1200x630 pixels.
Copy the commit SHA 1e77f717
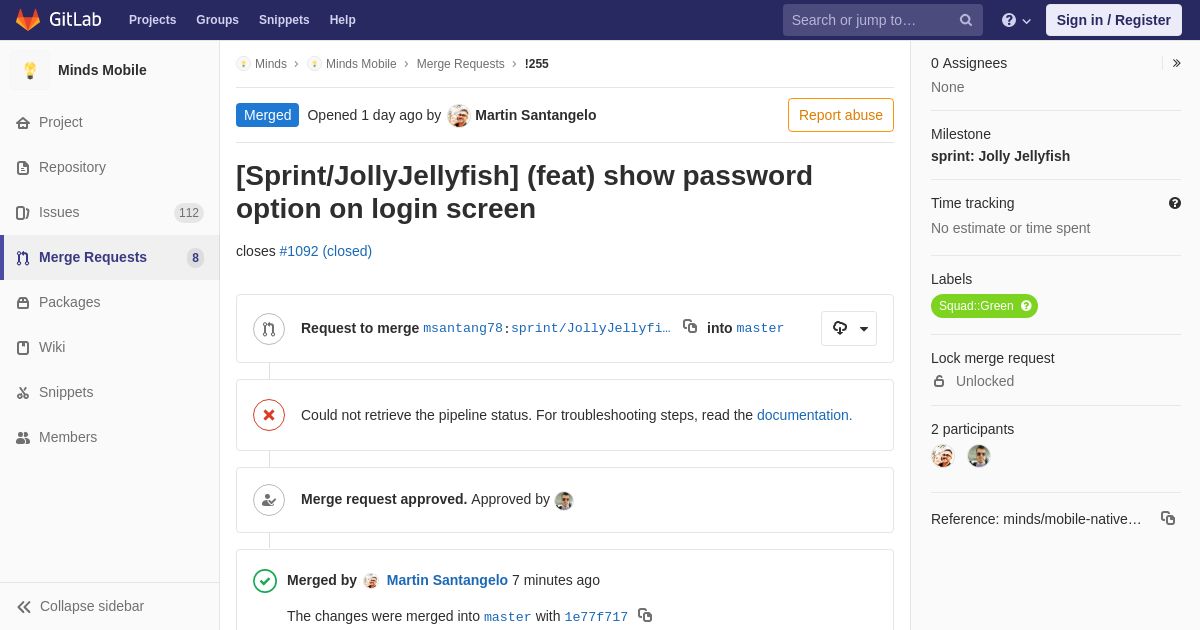tap(645, 615)
